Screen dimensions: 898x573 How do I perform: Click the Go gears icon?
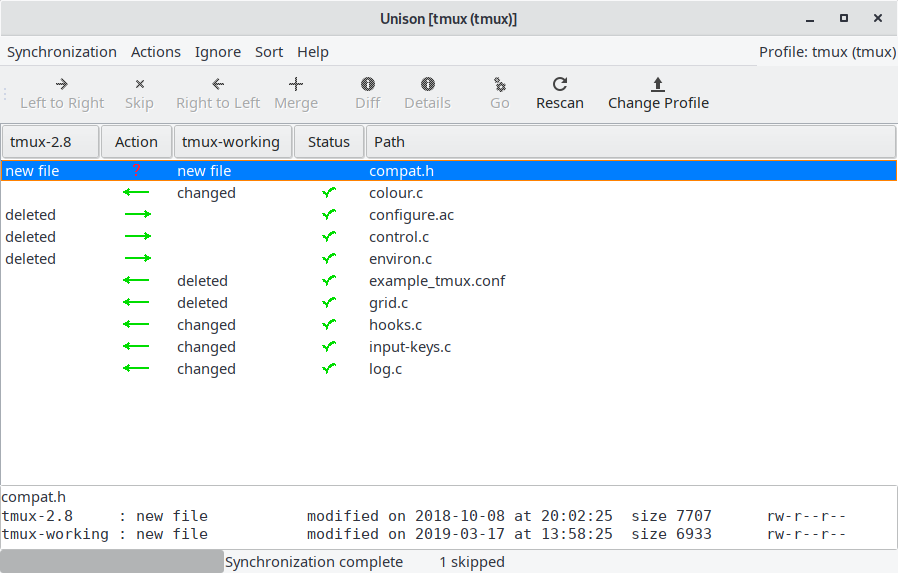pyautogui.click(x=500, y=85)
